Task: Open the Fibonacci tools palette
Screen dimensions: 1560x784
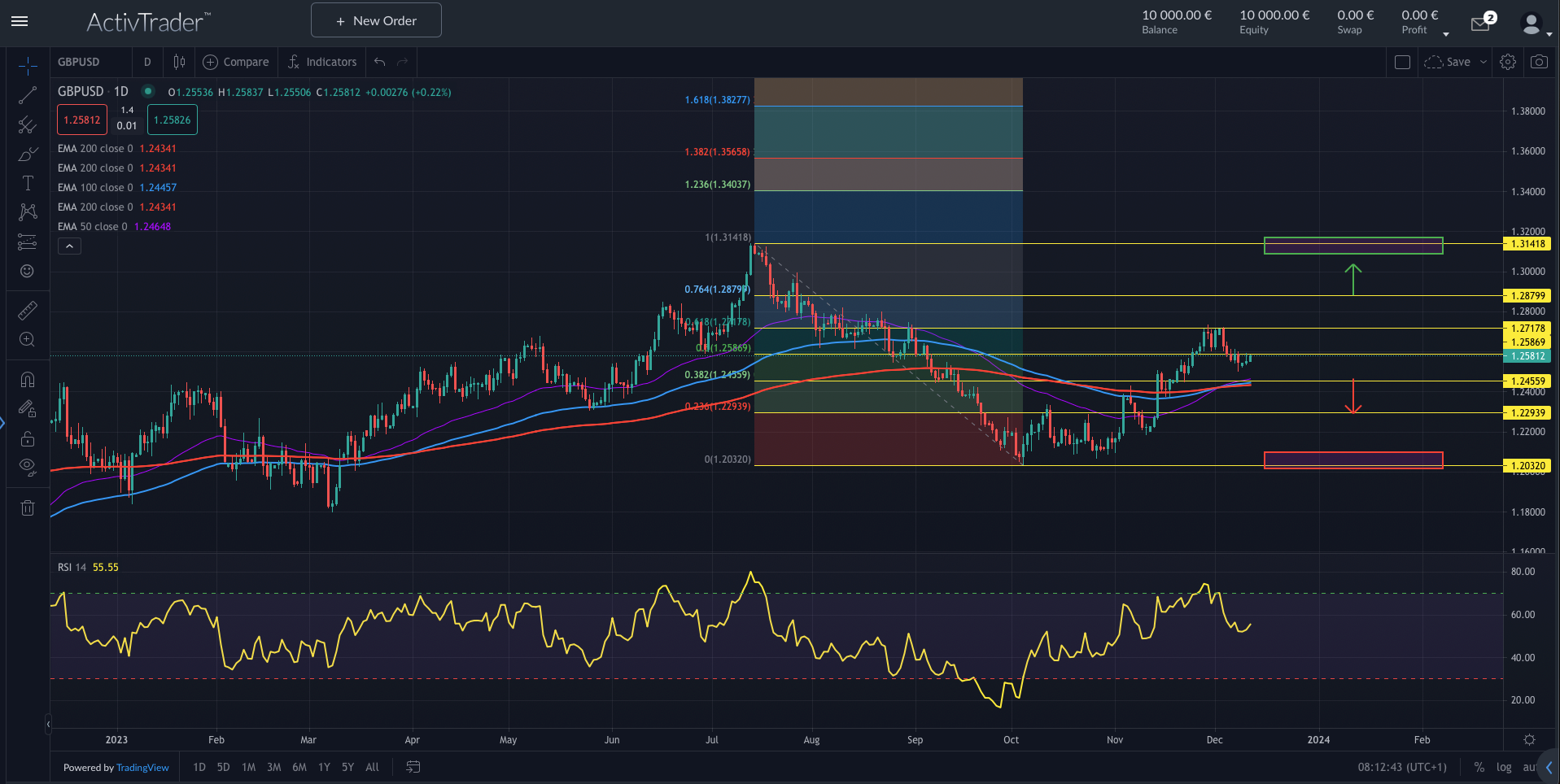Action: coord(27,125)
